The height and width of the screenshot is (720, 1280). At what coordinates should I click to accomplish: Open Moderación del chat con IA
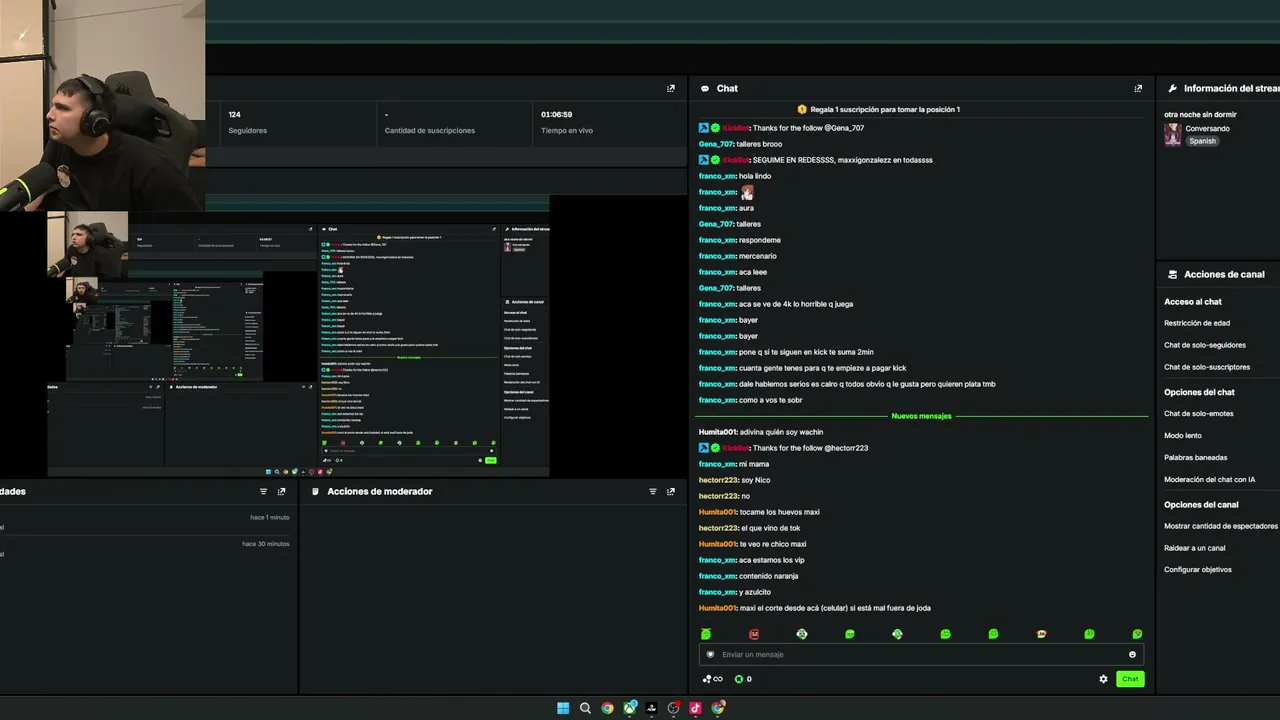point(1210,479)
